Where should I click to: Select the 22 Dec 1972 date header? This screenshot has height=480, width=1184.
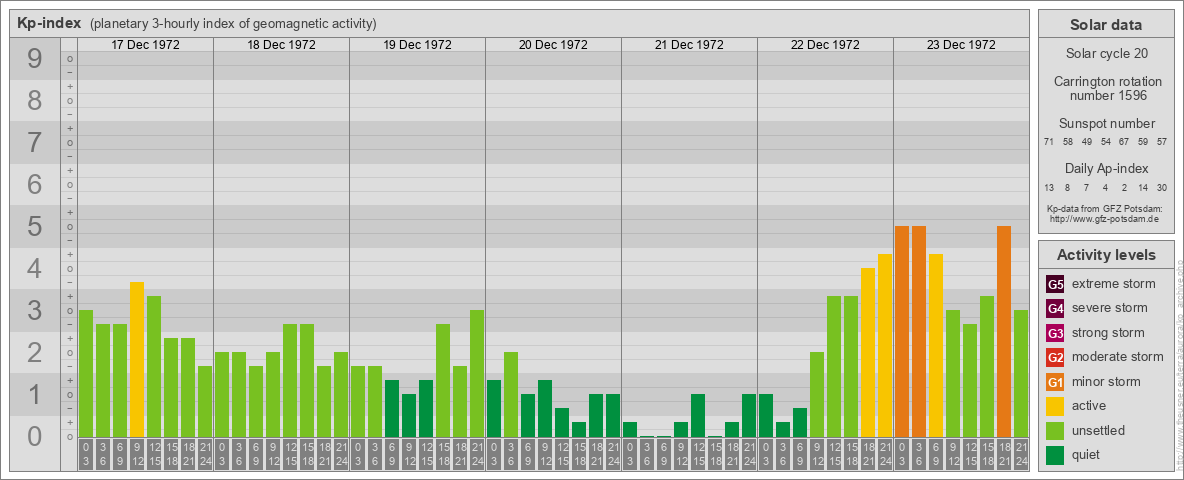[x=825, y=45]
